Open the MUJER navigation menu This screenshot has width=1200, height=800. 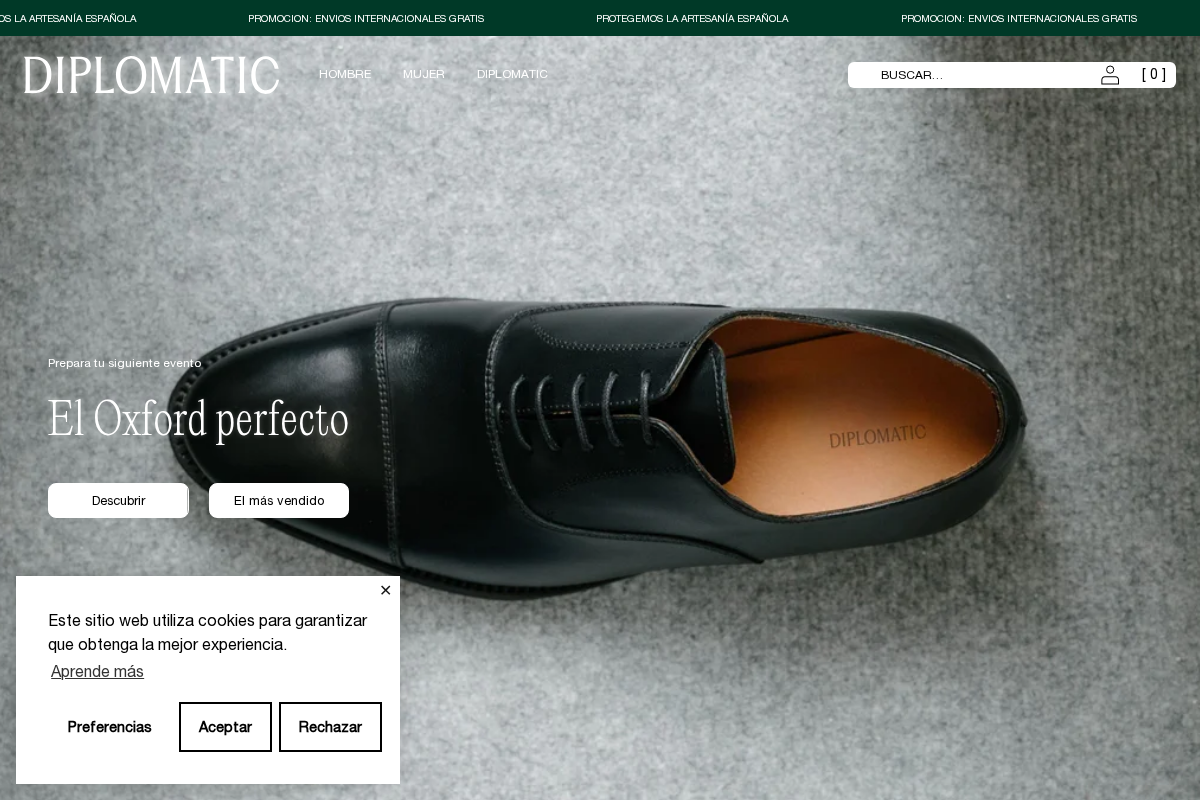423,74
